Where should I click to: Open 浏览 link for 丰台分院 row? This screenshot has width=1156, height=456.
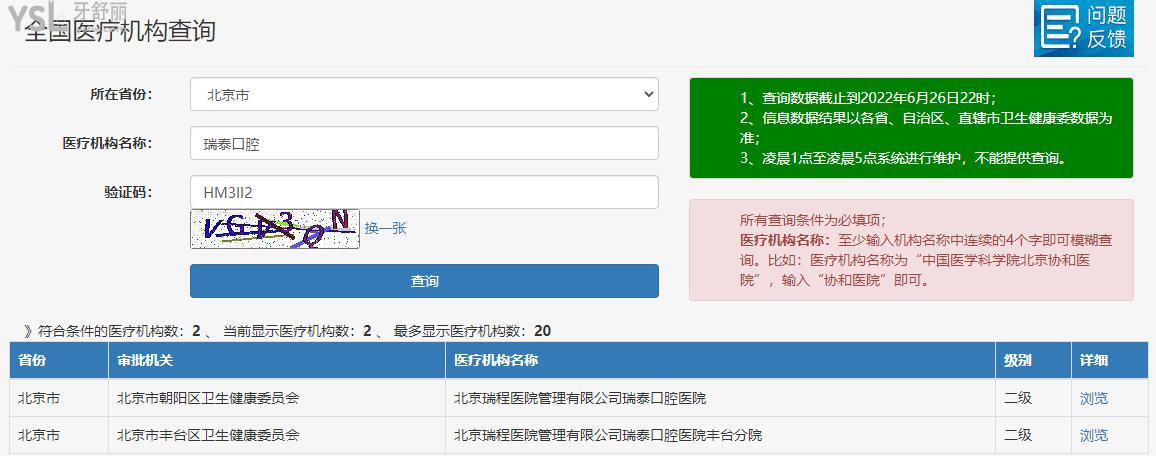pos(1093,435)
